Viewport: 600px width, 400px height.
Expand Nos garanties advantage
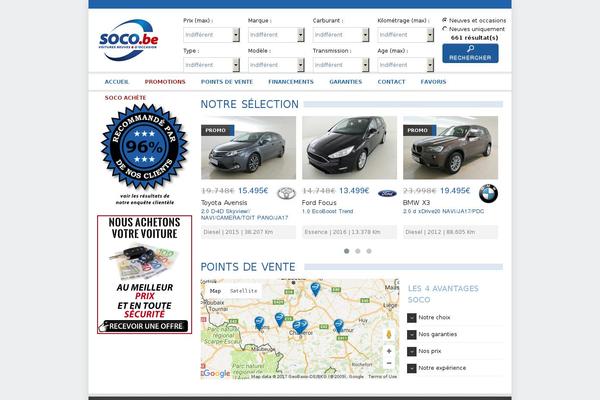click(437, 334)
